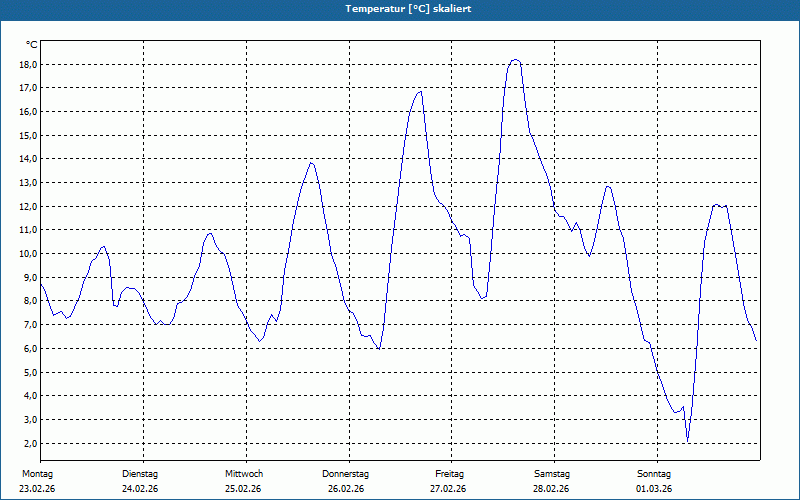Click the Montag day label
The height and width of the screenshot is (500, 800).
coord(37,474)
